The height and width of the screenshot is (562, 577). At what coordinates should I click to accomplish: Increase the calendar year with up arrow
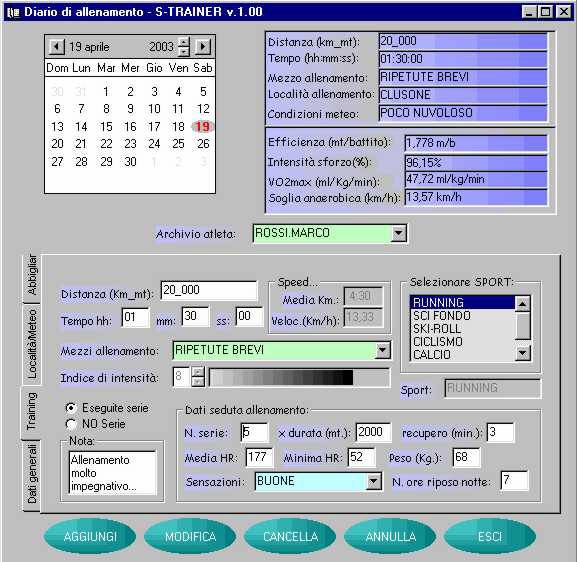pyautogui.click(x=184, y=42)
